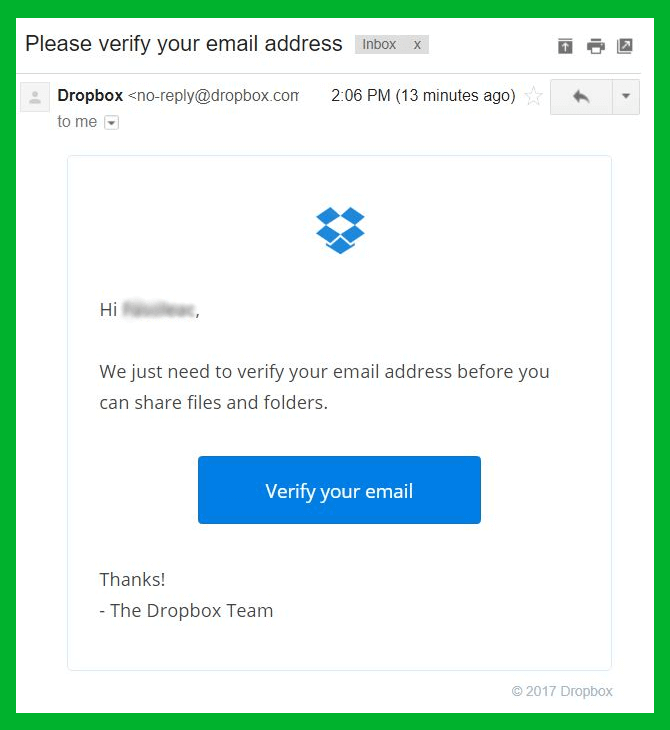Image resolution: width=670 pixels, height=730 pixels.
Task: Click the blurred recipient name after 'Hi'
Action: tap(159, 310)
